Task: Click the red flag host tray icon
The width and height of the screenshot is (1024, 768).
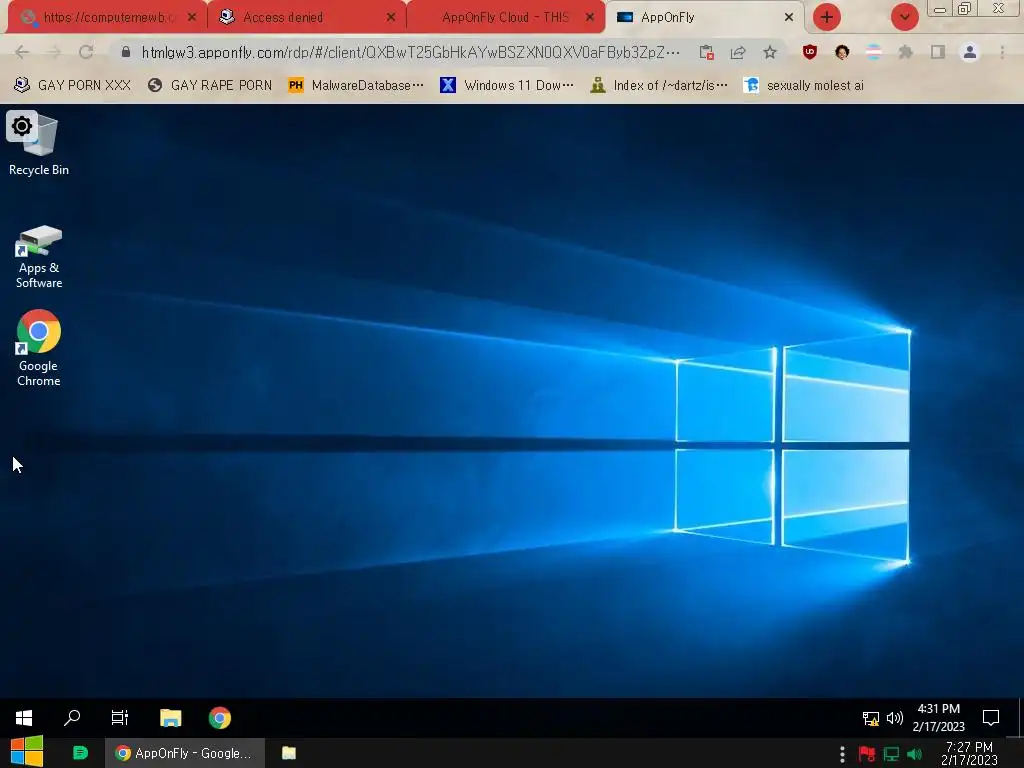Action: 867,754
